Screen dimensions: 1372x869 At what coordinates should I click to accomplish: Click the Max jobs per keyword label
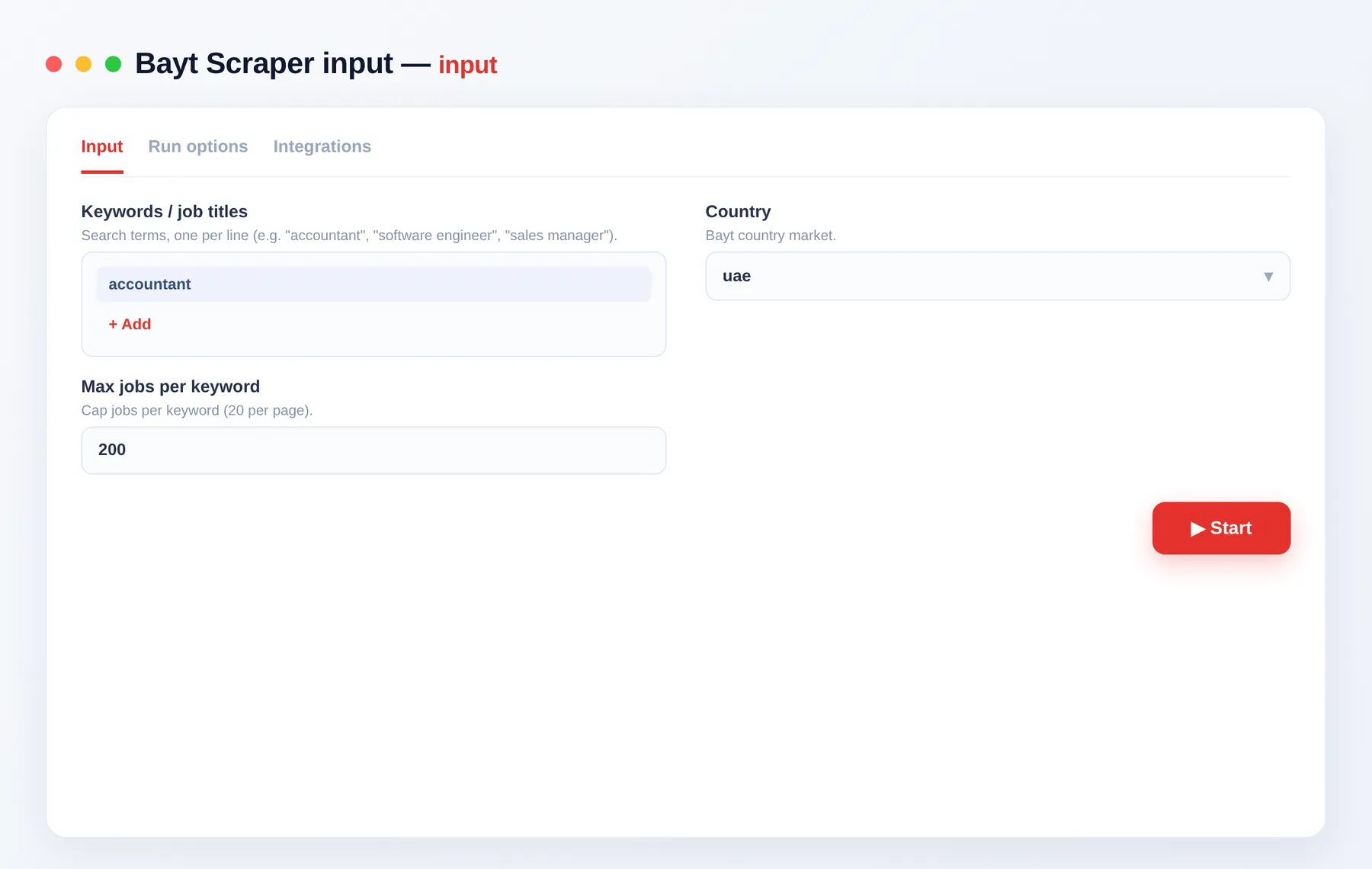[x=171, y=386]
